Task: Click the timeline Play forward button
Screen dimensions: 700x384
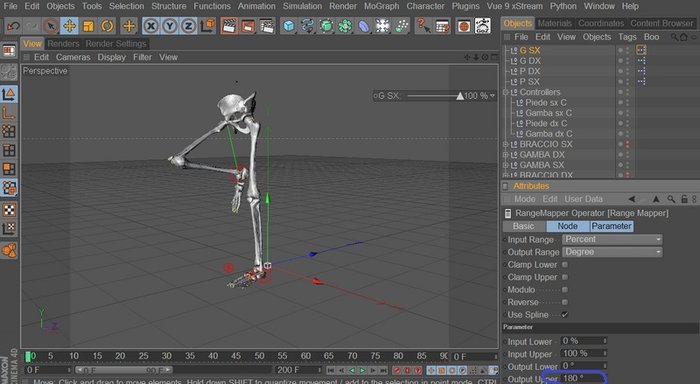Action: click(362, 370)
